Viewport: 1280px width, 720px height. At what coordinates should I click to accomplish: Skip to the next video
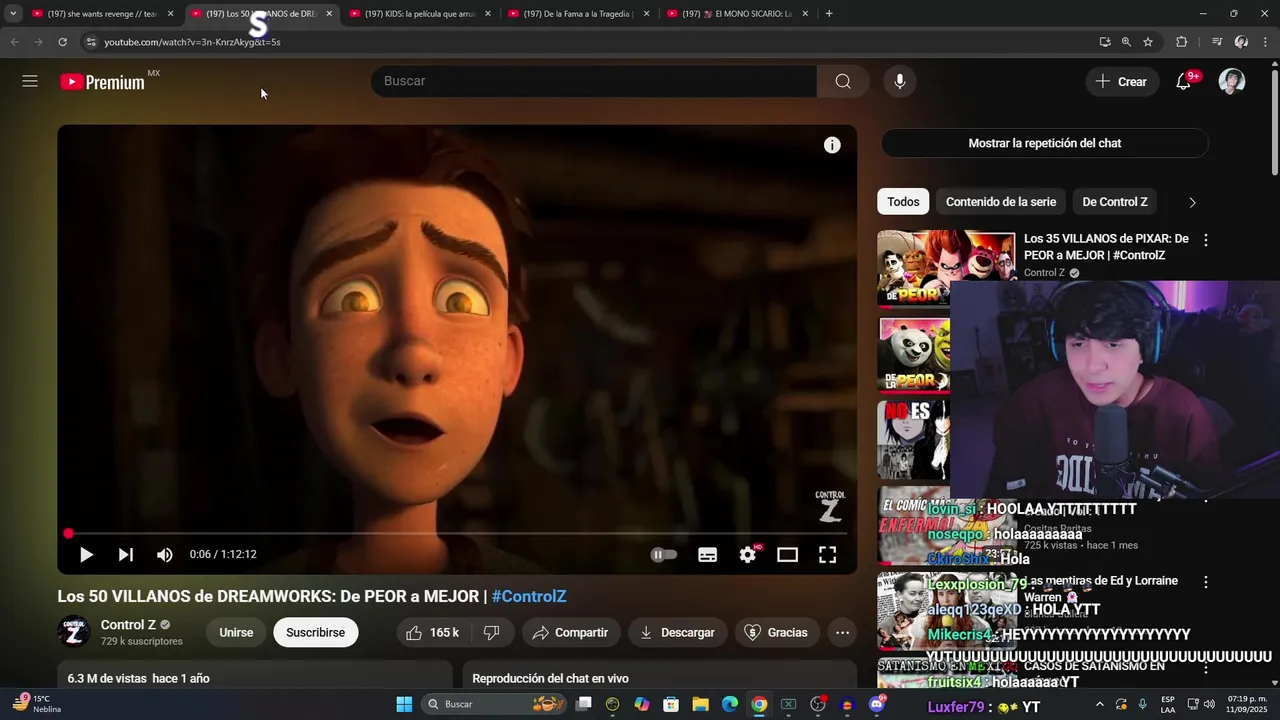point(126,554)
